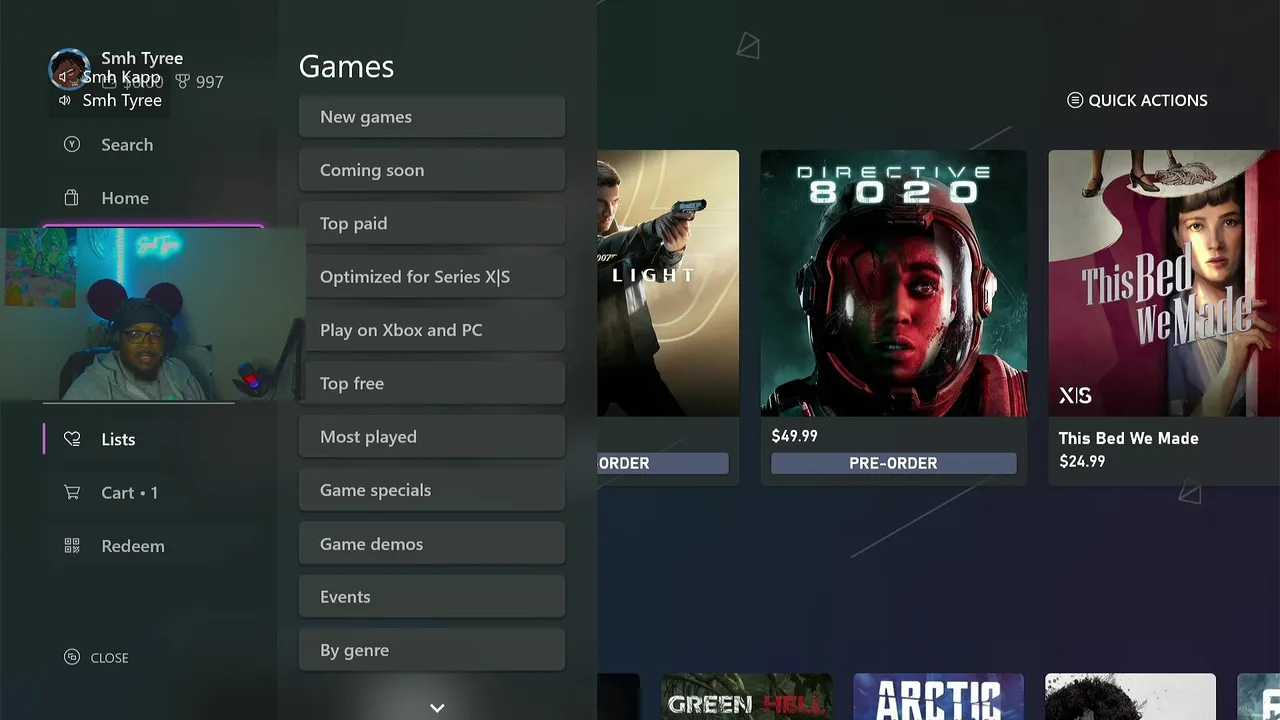The height and width of the screenshot is (720, 1280).
Task: Open Arctic game tile
Action: pyautogui.click(x=938, y=697)
